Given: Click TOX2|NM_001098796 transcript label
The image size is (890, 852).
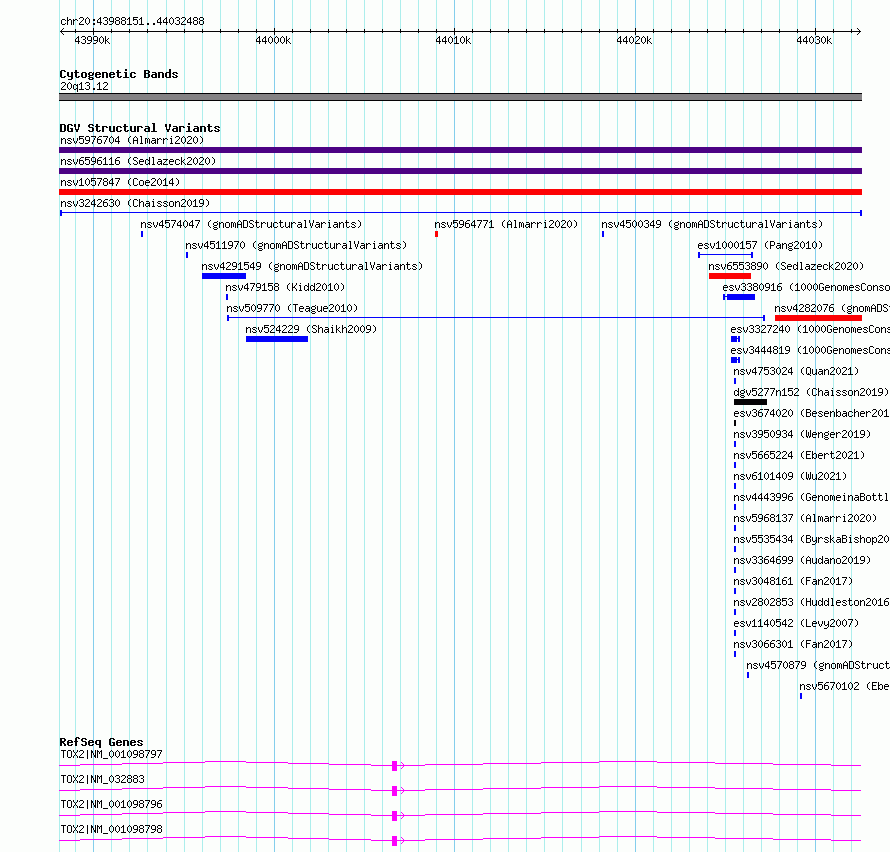Looking at the screenshot, I should [111, 804].
